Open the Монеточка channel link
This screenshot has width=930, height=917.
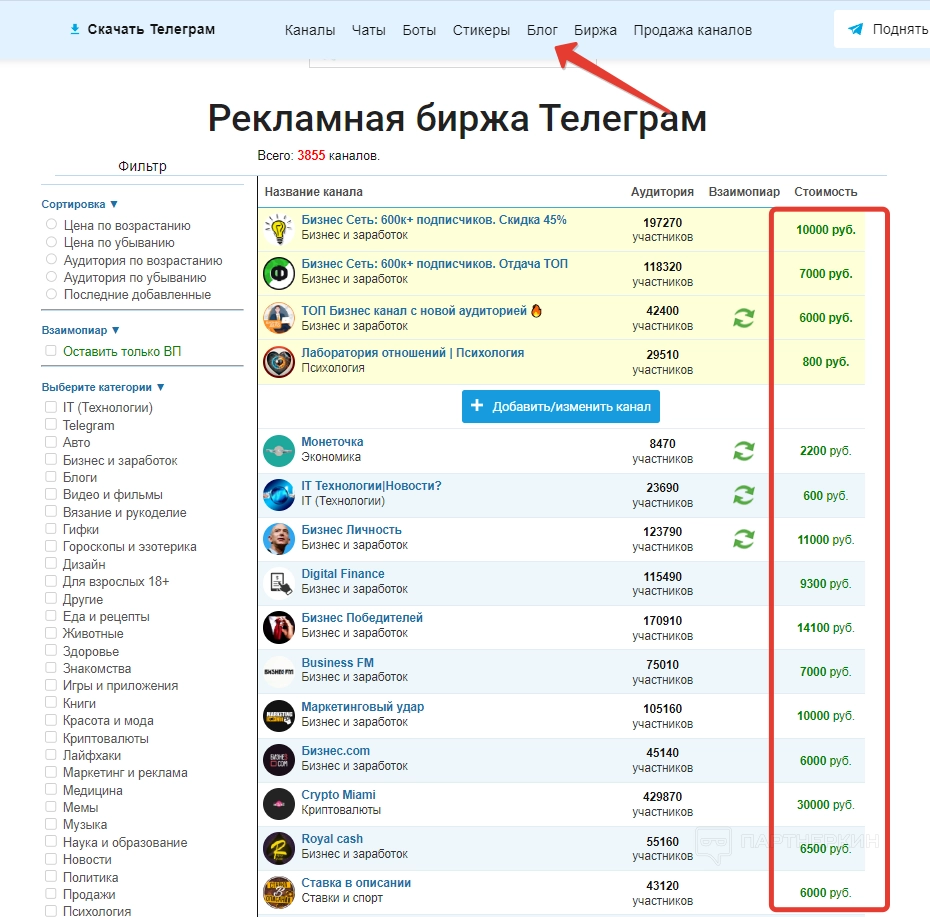tap(332, 442)
